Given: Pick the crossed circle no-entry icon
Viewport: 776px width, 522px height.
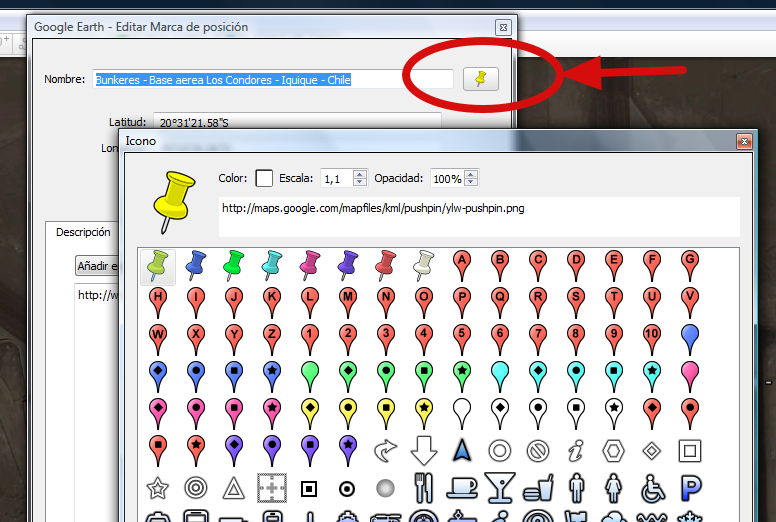Looking at the screenshot, I should 538,451.
